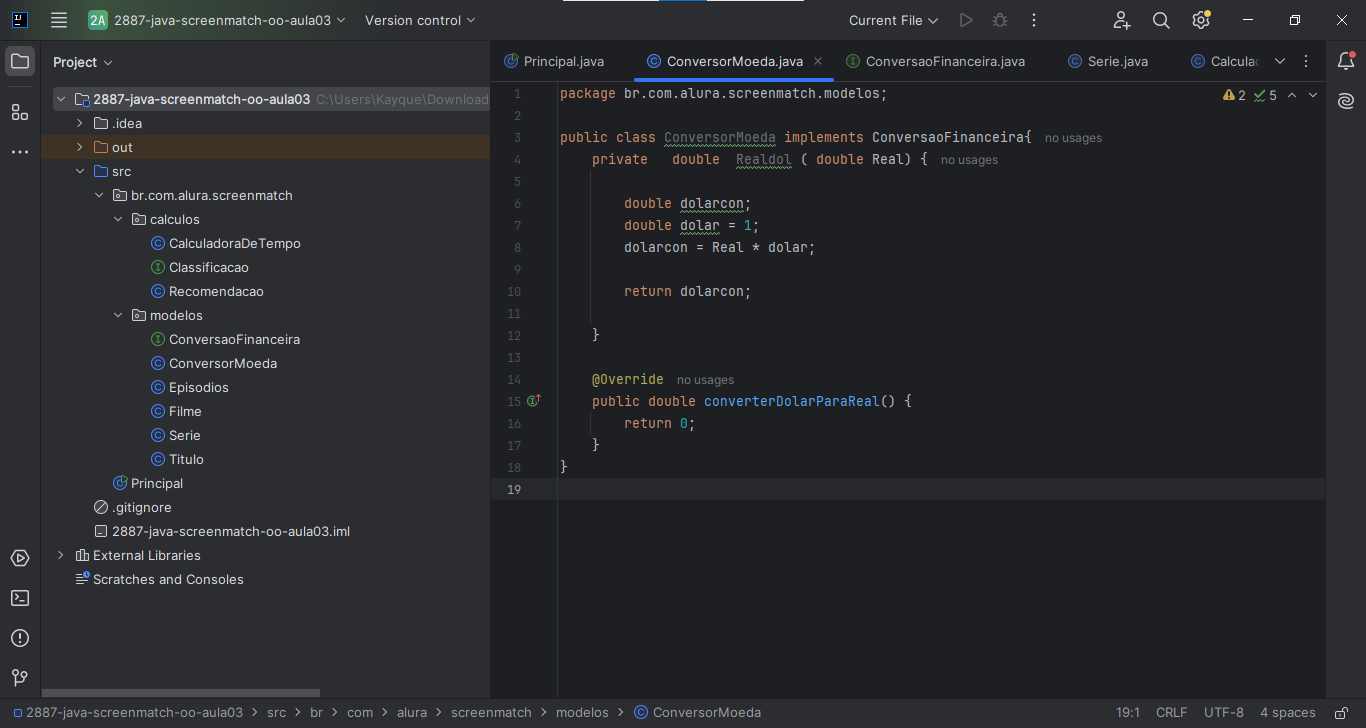
Task: Show hidden editor tabs dropdown
Action: coord(1280,61)
